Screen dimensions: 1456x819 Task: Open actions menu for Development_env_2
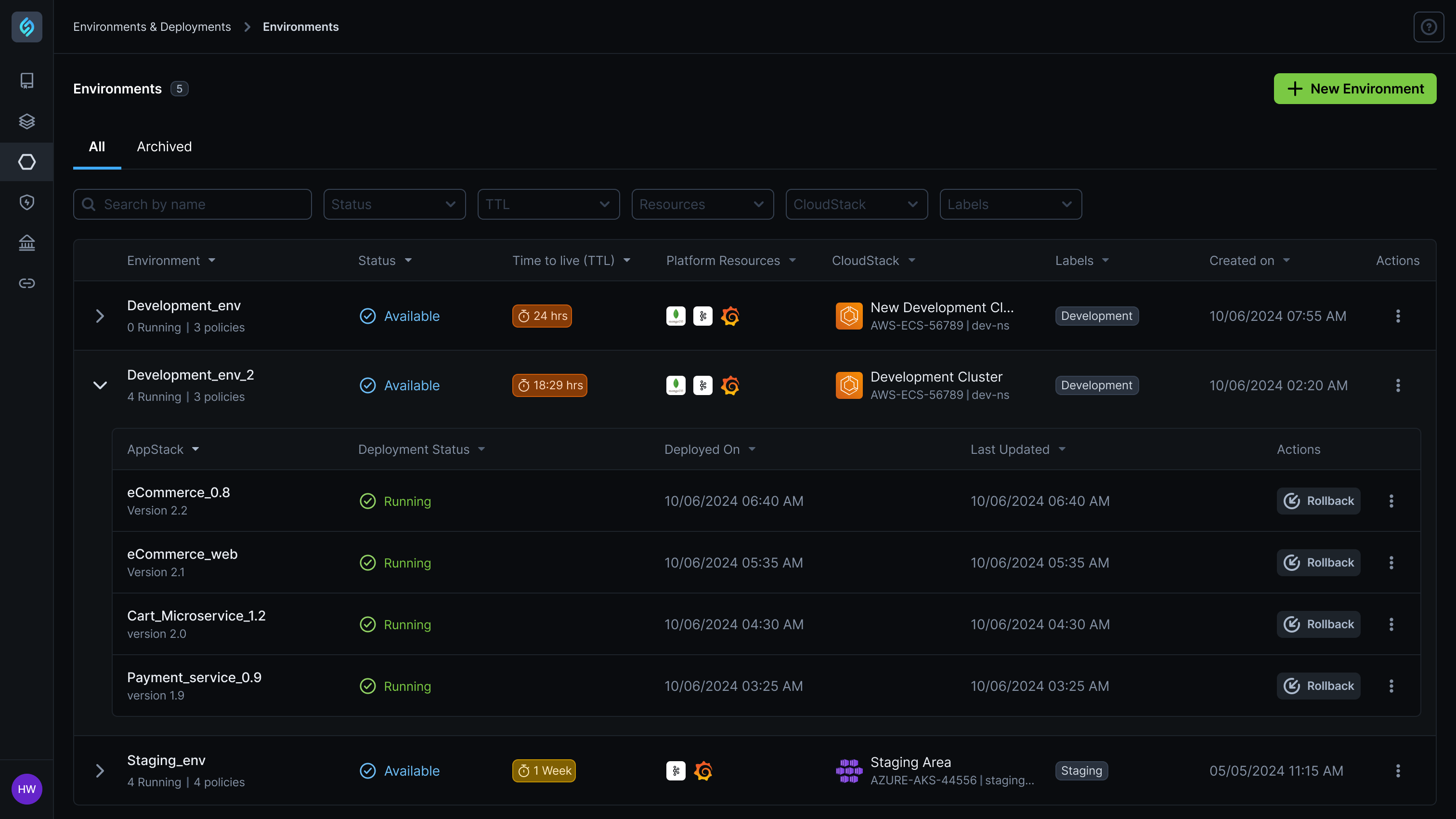coord(1398,385)
